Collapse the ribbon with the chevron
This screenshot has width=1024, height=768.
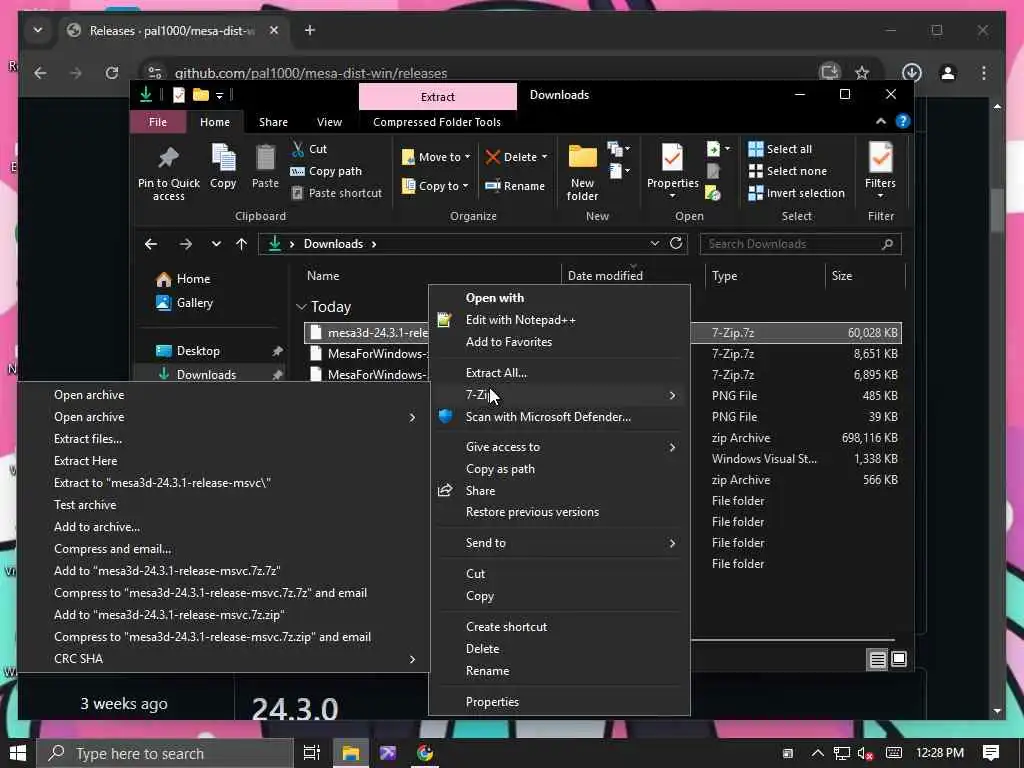point(881,121)
